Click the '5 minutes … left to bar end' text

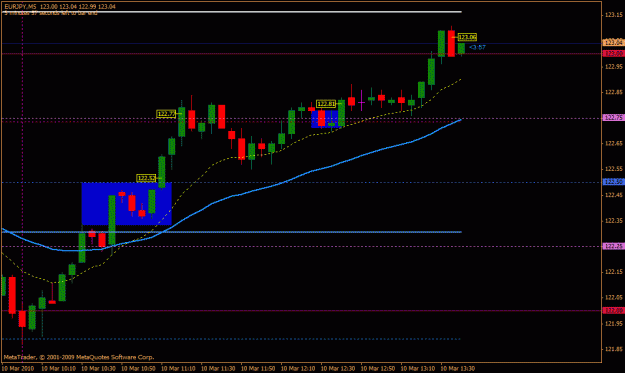[51, 13]
